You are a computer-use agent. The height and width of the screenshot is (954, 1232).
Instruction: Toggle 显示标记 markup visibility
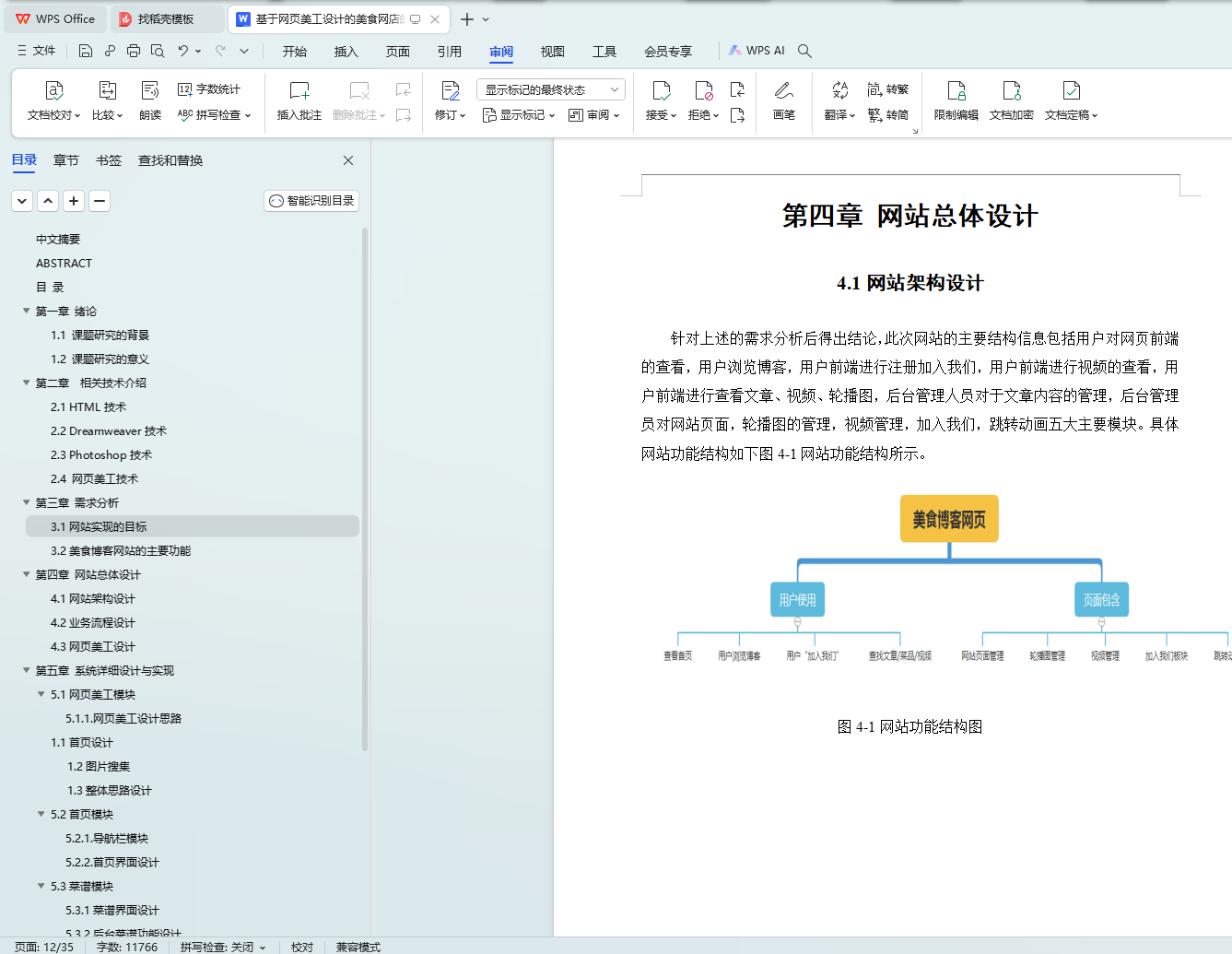pyautogui.click(x=517, y=114)
